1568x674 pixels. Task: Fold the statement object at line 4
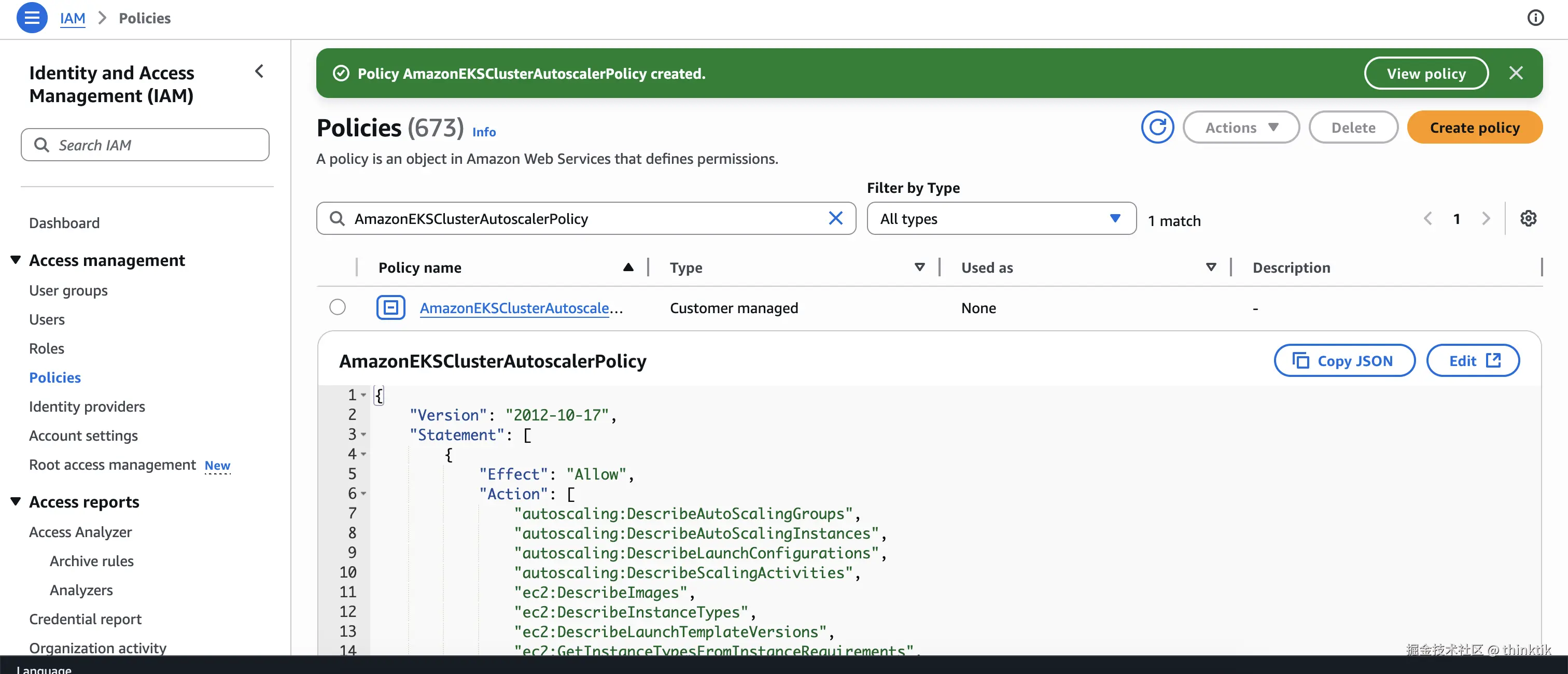click(363, 454)
